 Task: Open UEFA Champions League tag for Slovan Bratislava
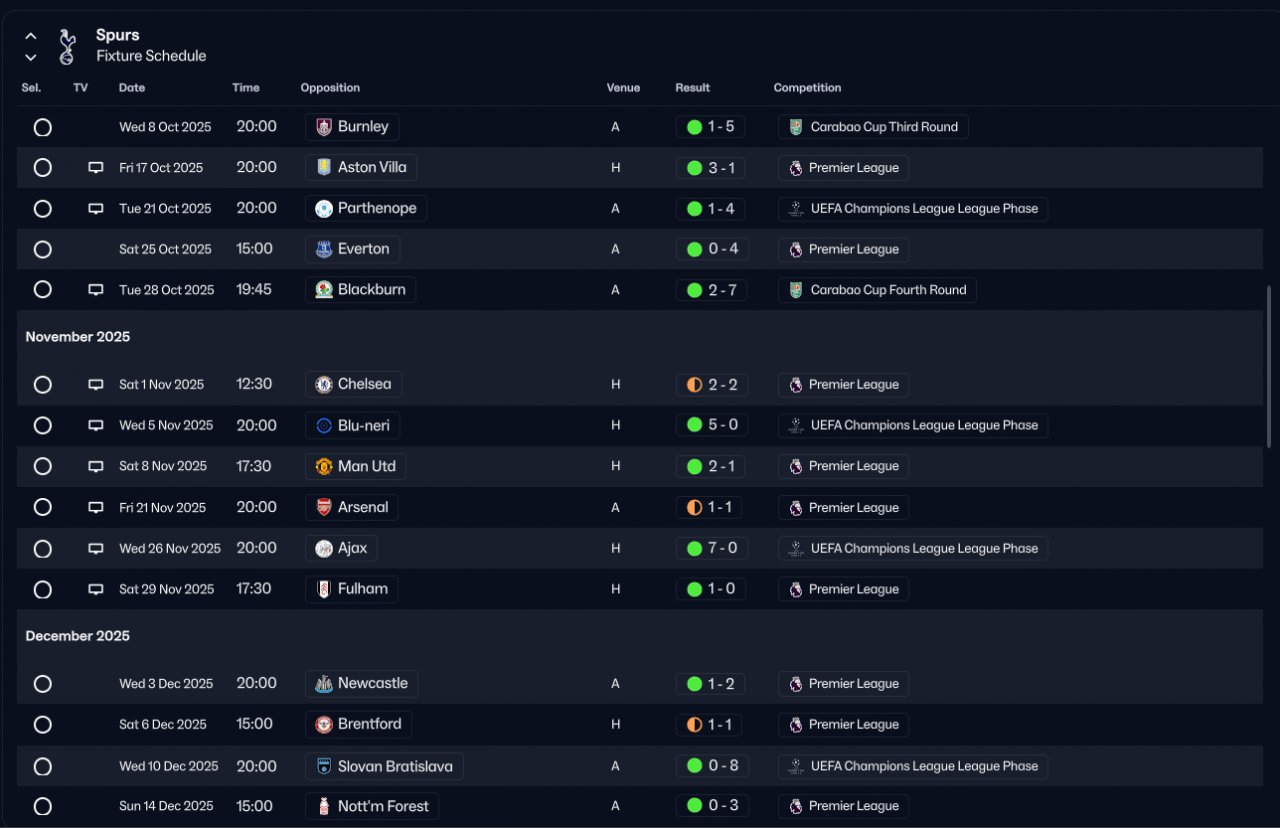point(913,767)
